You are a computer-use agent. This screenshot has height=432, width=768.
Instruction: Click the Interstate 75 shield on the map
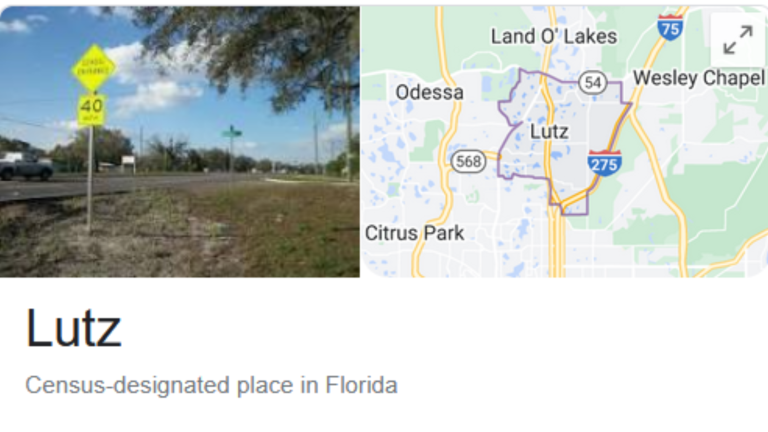pyautogui.click(x=670, y=27)
